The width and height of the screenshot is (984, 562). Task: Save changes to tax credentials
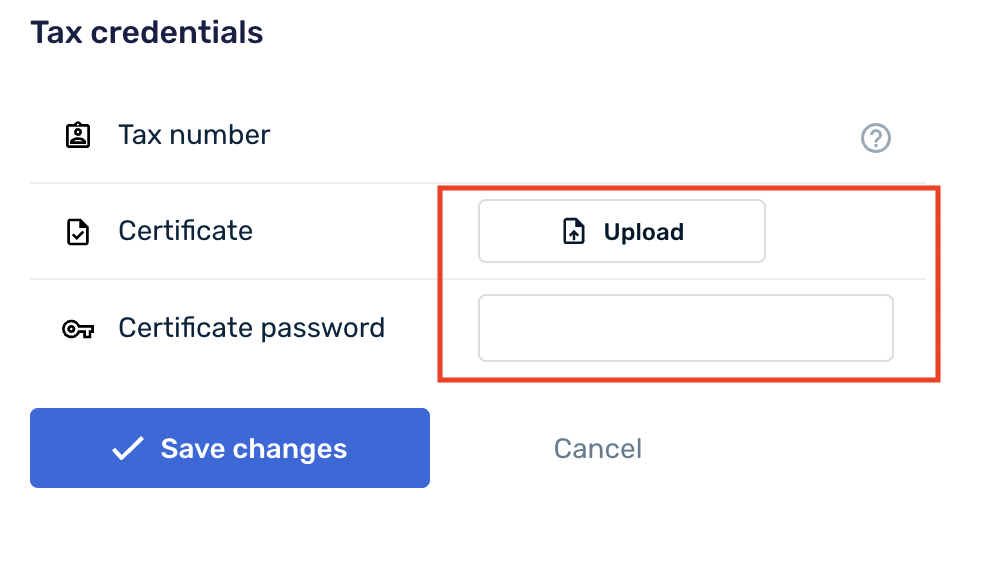(230, 448)
